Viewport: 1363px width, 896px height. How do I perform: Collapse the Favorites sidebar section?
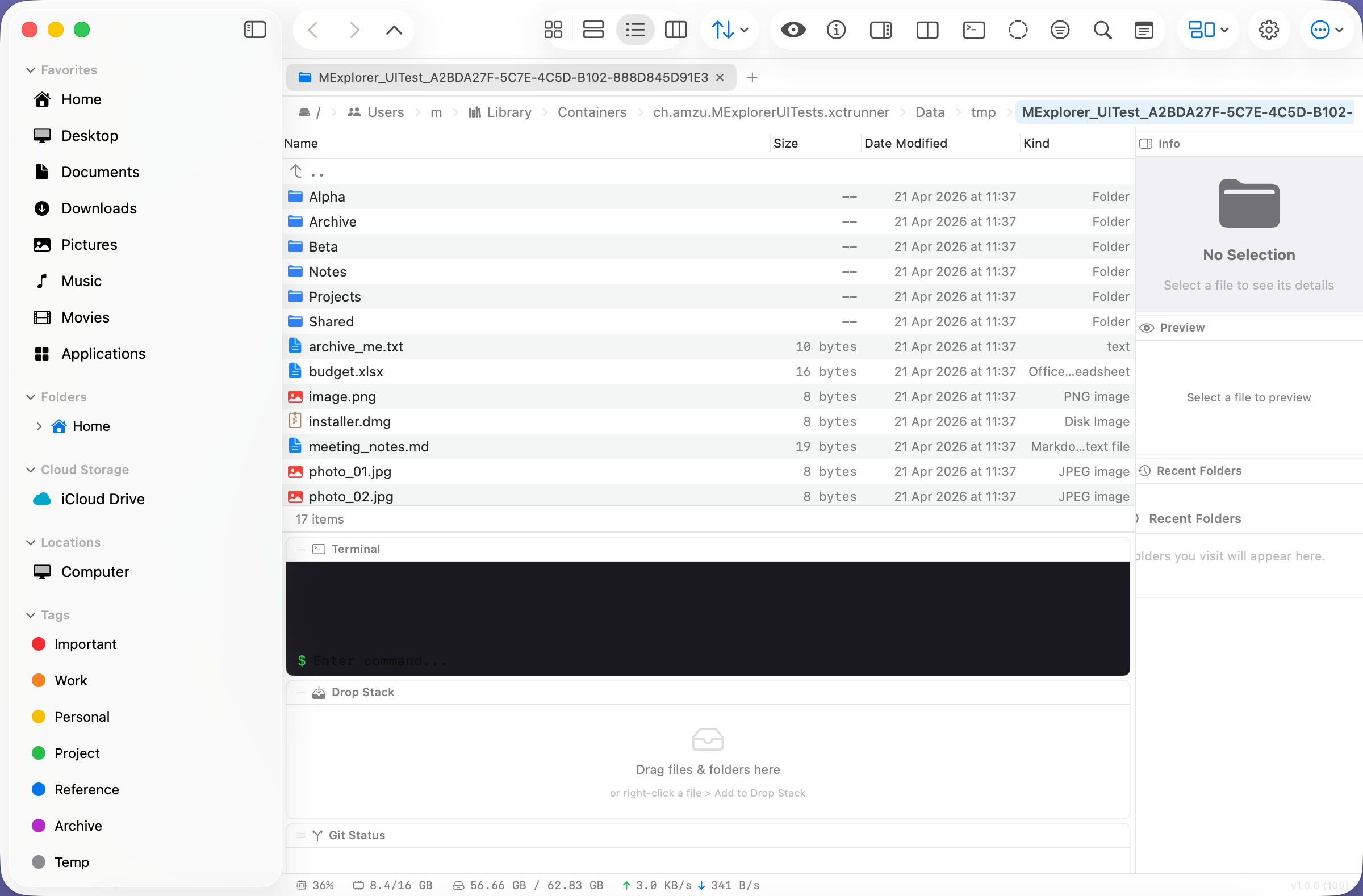click(31, 70)
